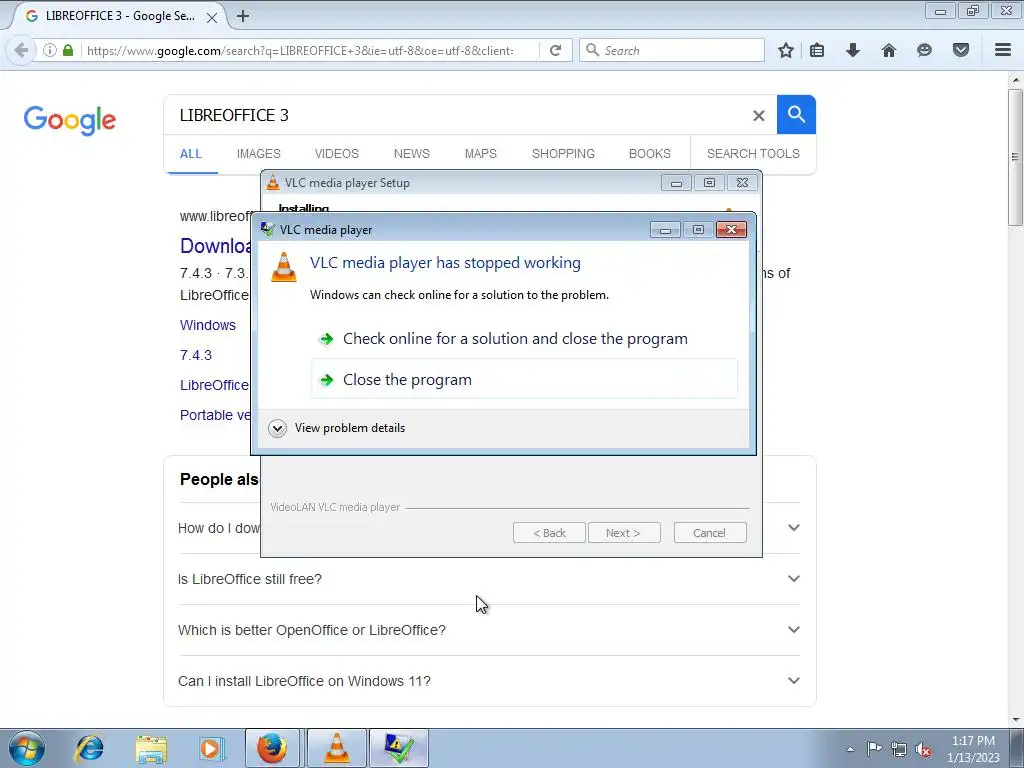Switch to NEWS results
1024x768 pixels.
pos(411,154)
